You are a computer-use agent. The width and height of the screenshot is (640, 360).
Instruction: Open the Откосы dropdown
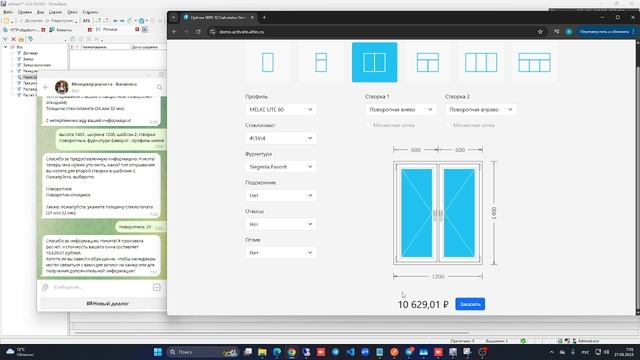[x=281, y=224]
